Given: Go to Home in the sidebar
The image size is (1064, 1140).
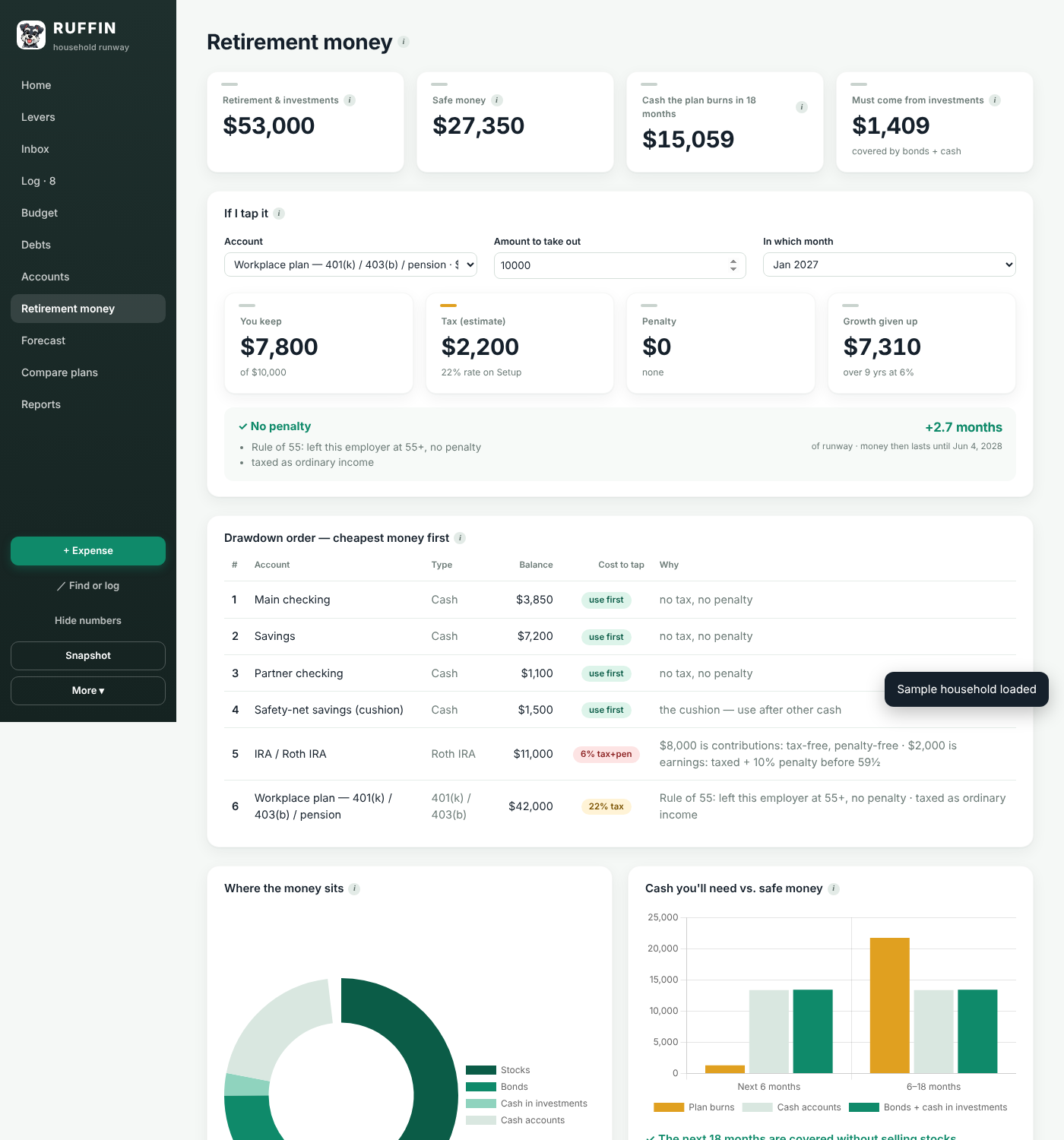Looking at the screenshot, I should pyautogui.click(x=88, y=85).
